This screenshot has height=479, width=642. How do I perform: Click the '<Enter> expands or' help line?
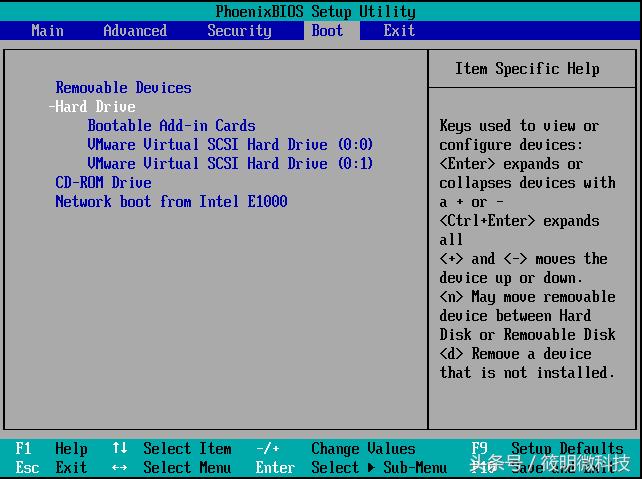click(511, 164)
